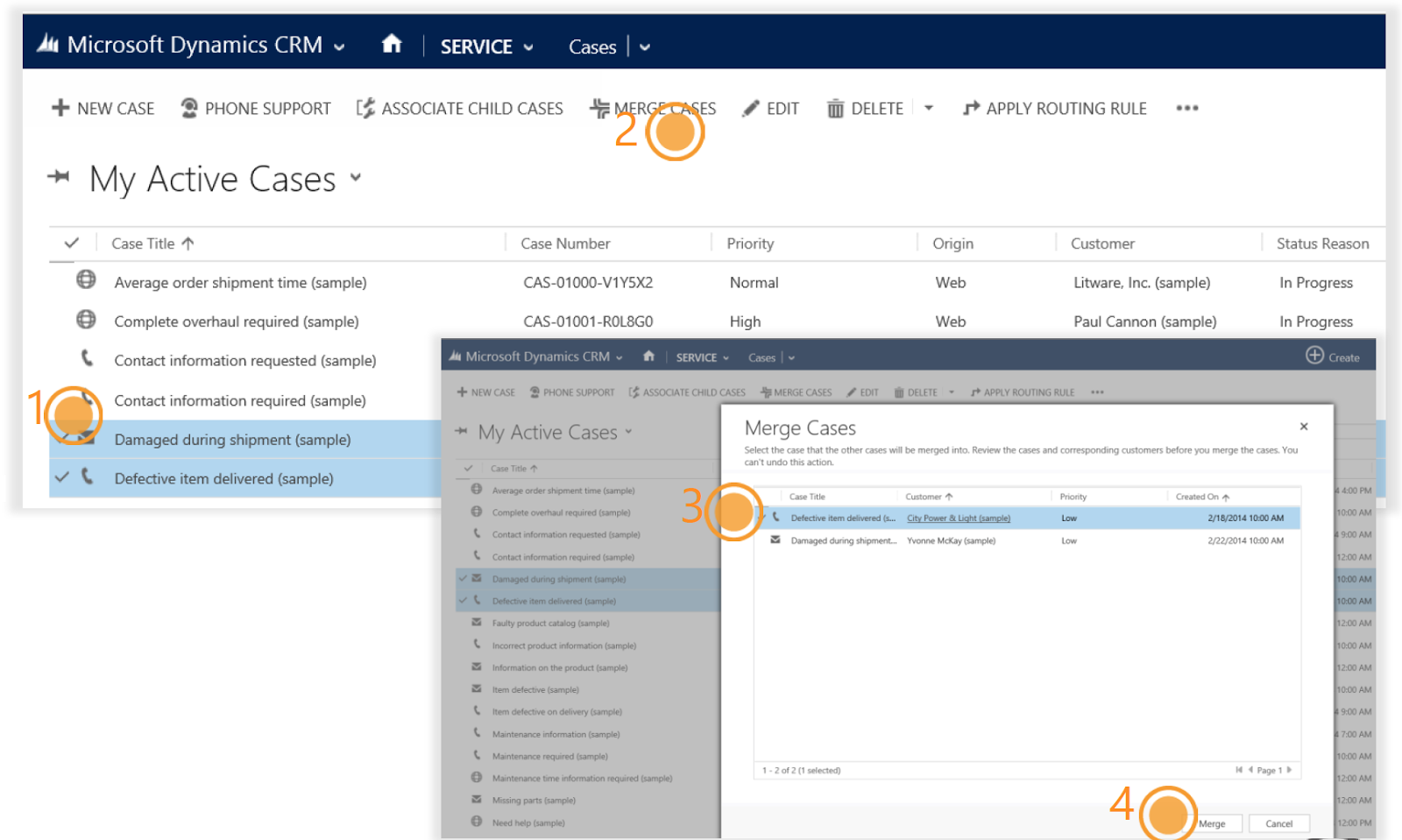Expand the Microsoft Dynamics CRM menu in the top window
The width and height of the screenshot is (1402, 840).
(x=339, y=47)
